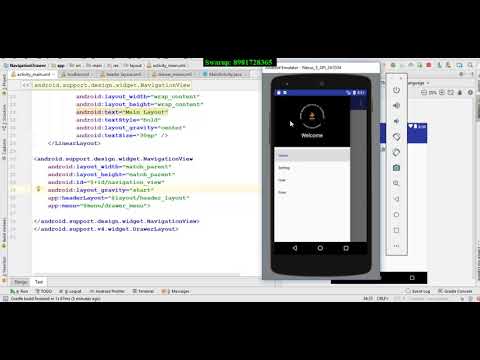This screenshot has height=360, width=480.
Task: Click the lightbulb intention icon in editor gutter
Action: coord(38,189)
